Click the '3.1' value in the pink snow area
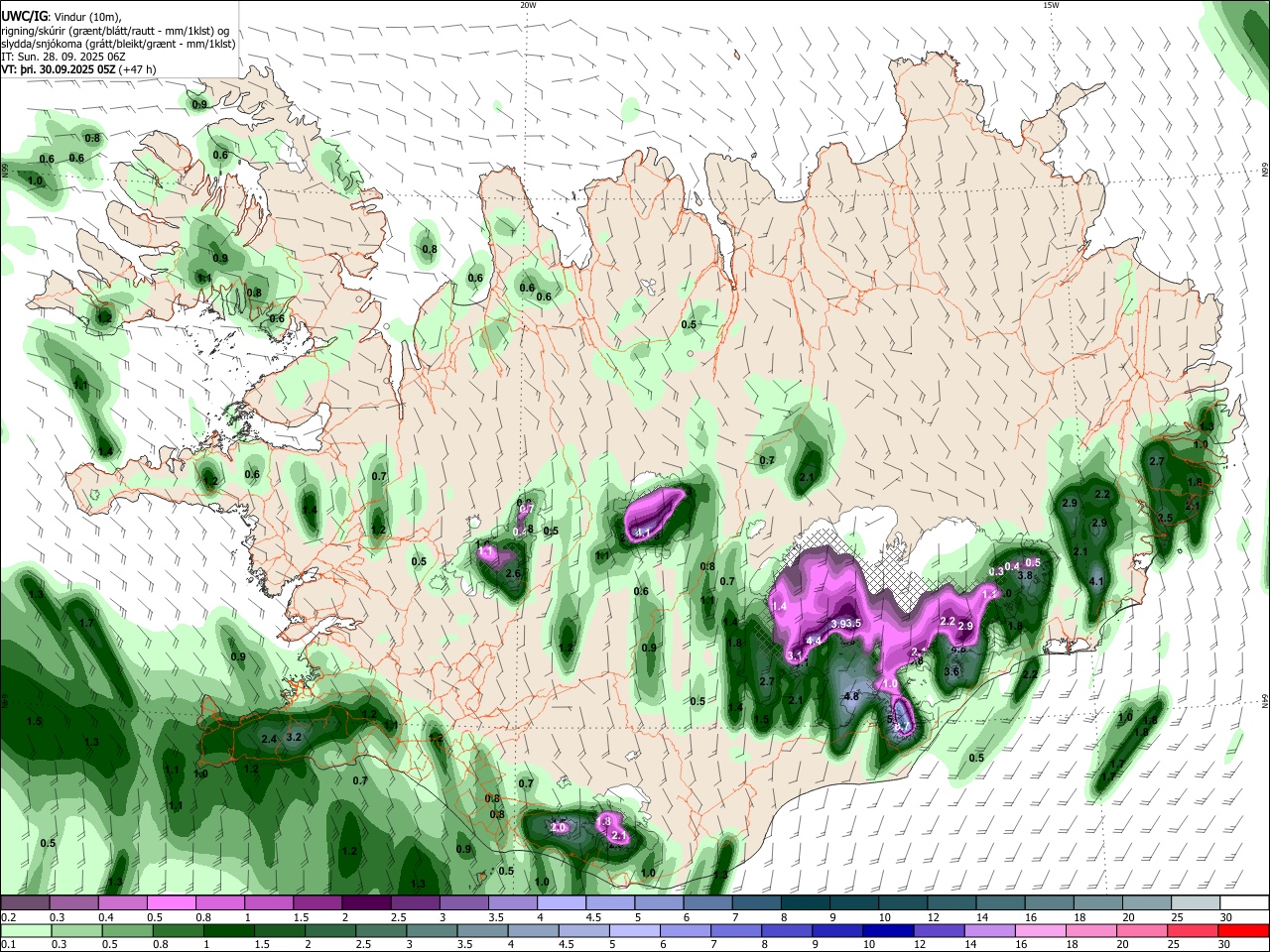 [x=795, y=655]
